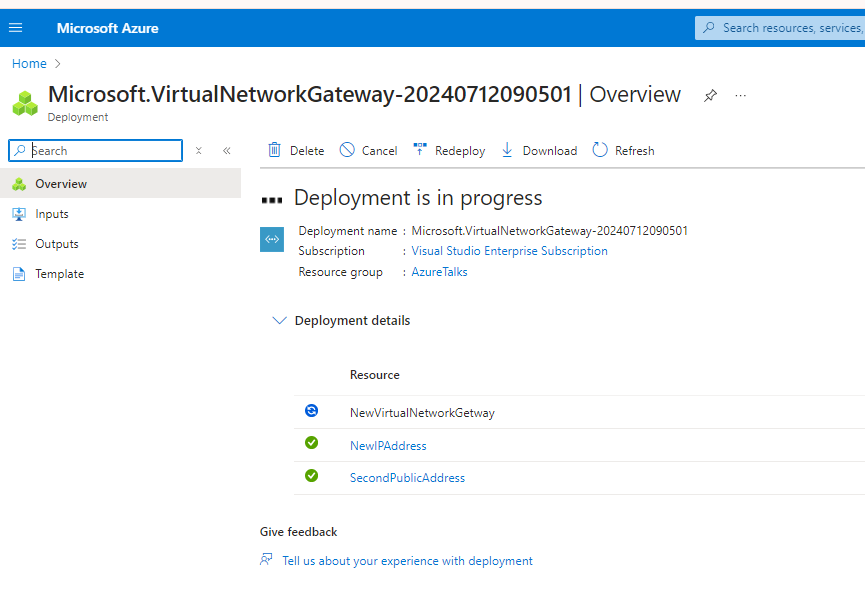Click the in-progress three dots indicator
This screenshot has width=865, height=591.
(x=271, y=200)
